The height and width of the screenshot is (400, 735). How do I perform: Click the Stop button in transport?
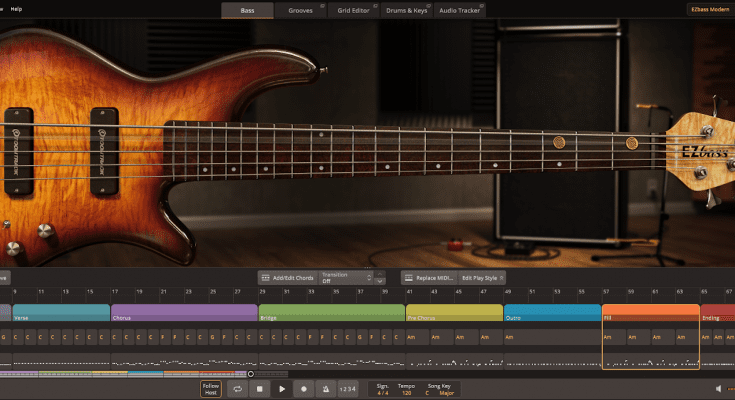click(259, 388)
